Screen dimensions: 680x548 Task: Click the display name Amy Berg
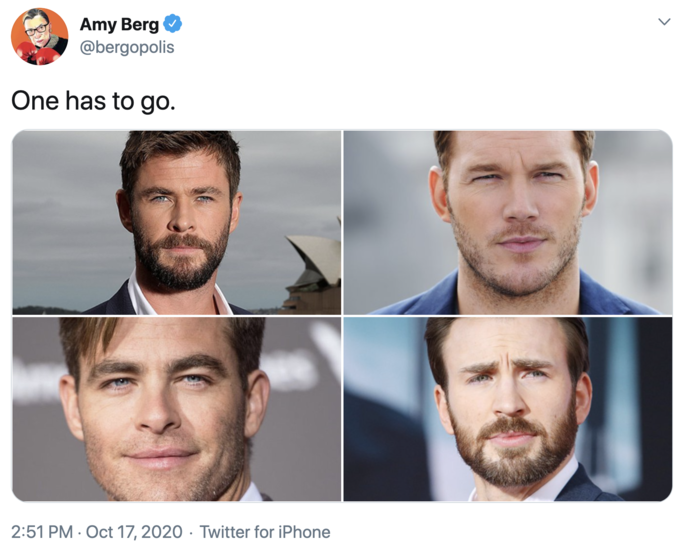click(x=118, y=24)
